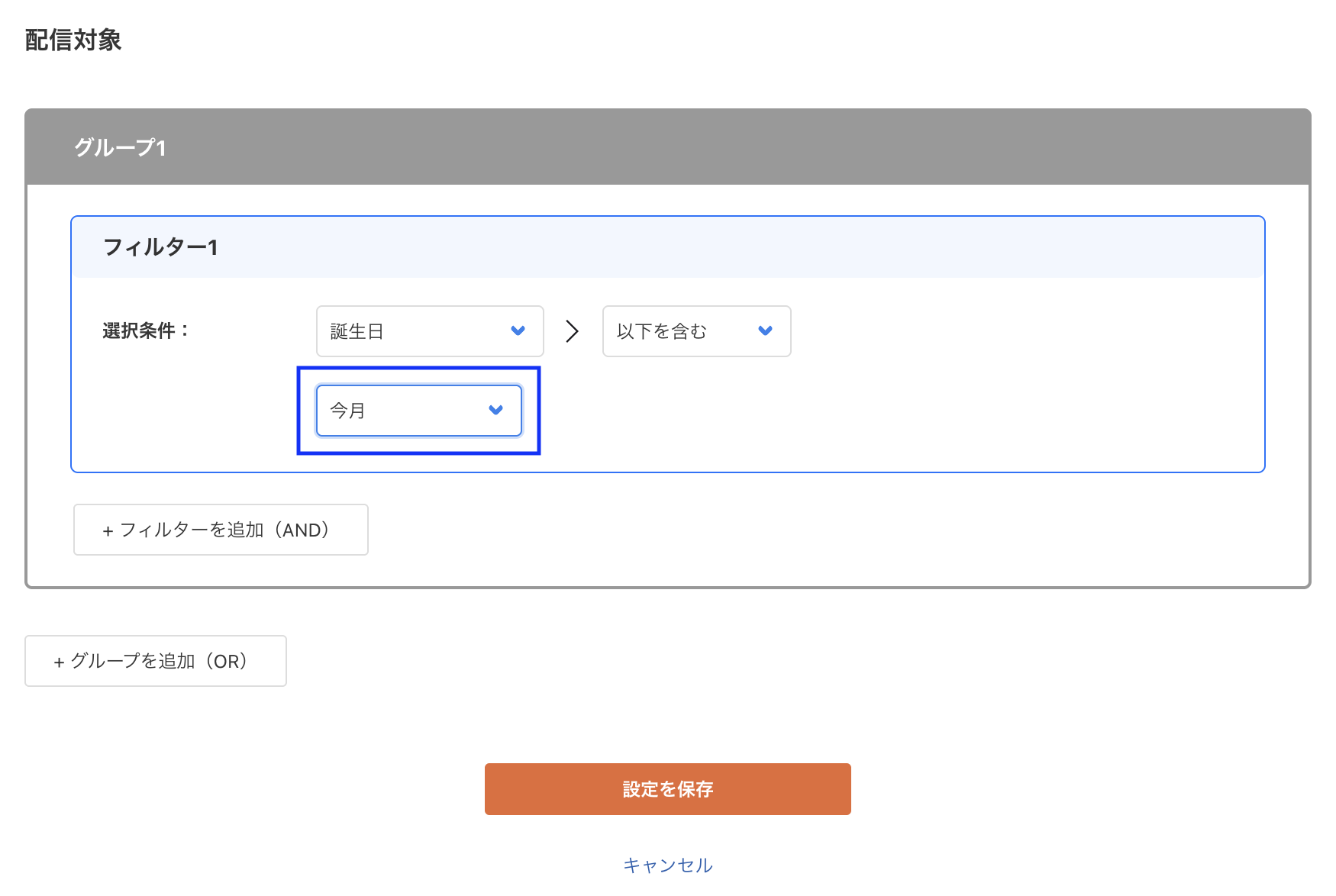Click the chevron in the 今月 dropdown
The height and width of the screenshot is (896, 1336).
495,411
